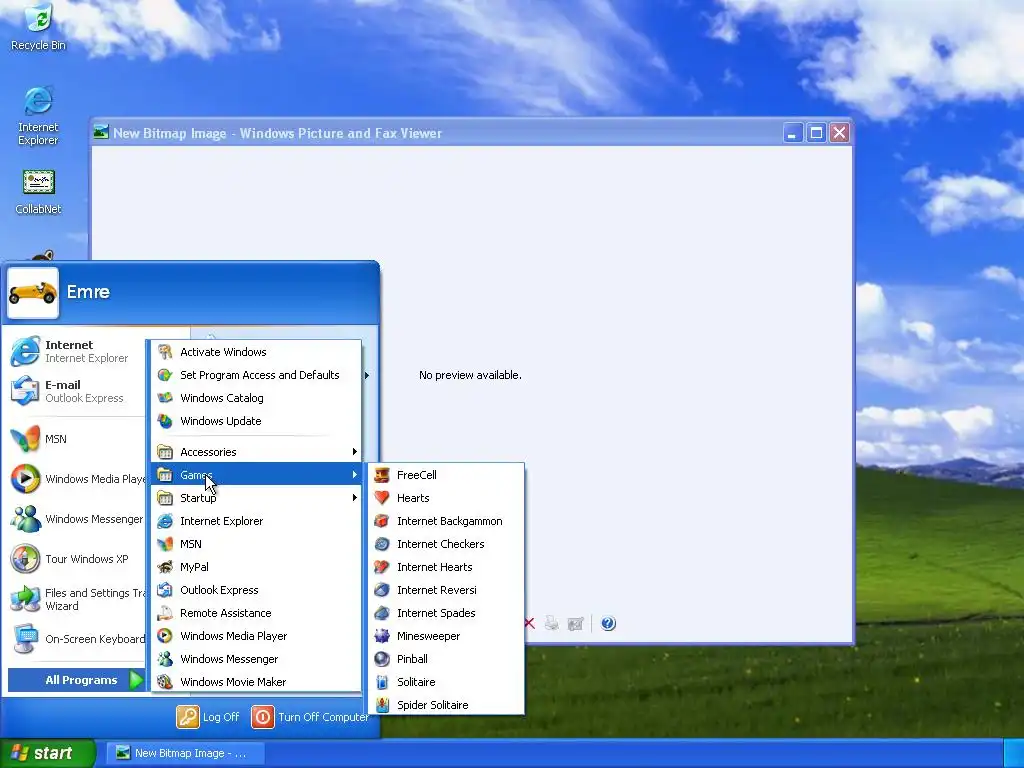Click the Spider Solitaire icon
1024x768 pixels.
point(382,705)
